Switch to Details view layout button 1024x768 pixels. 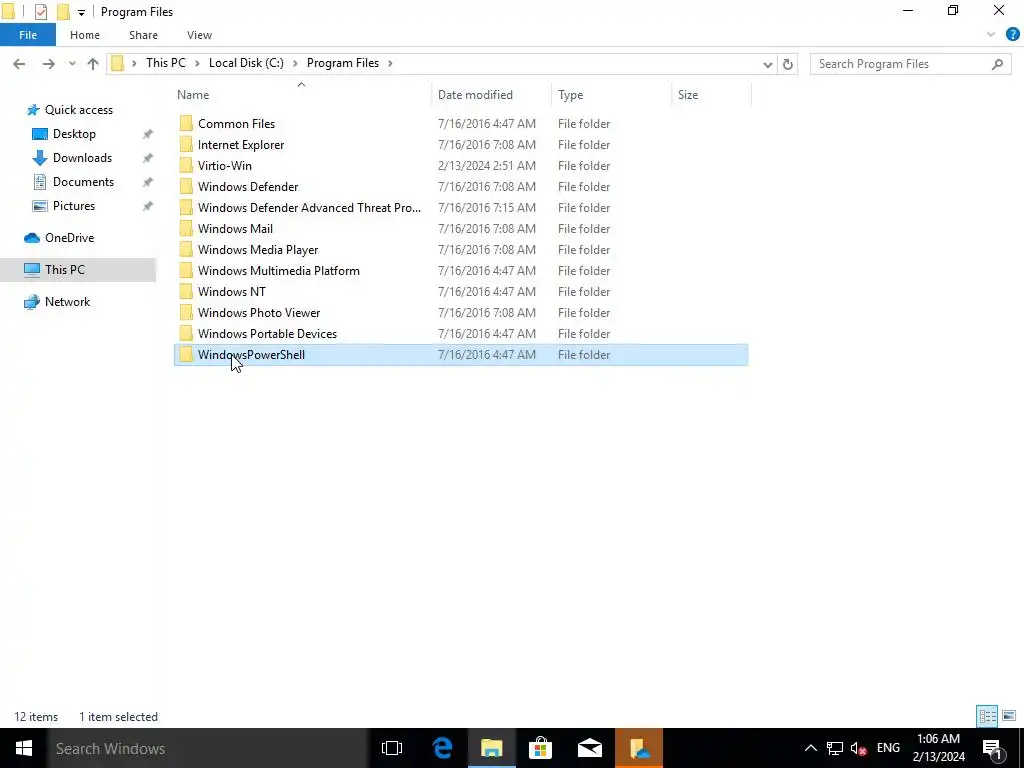coord(987,716)
